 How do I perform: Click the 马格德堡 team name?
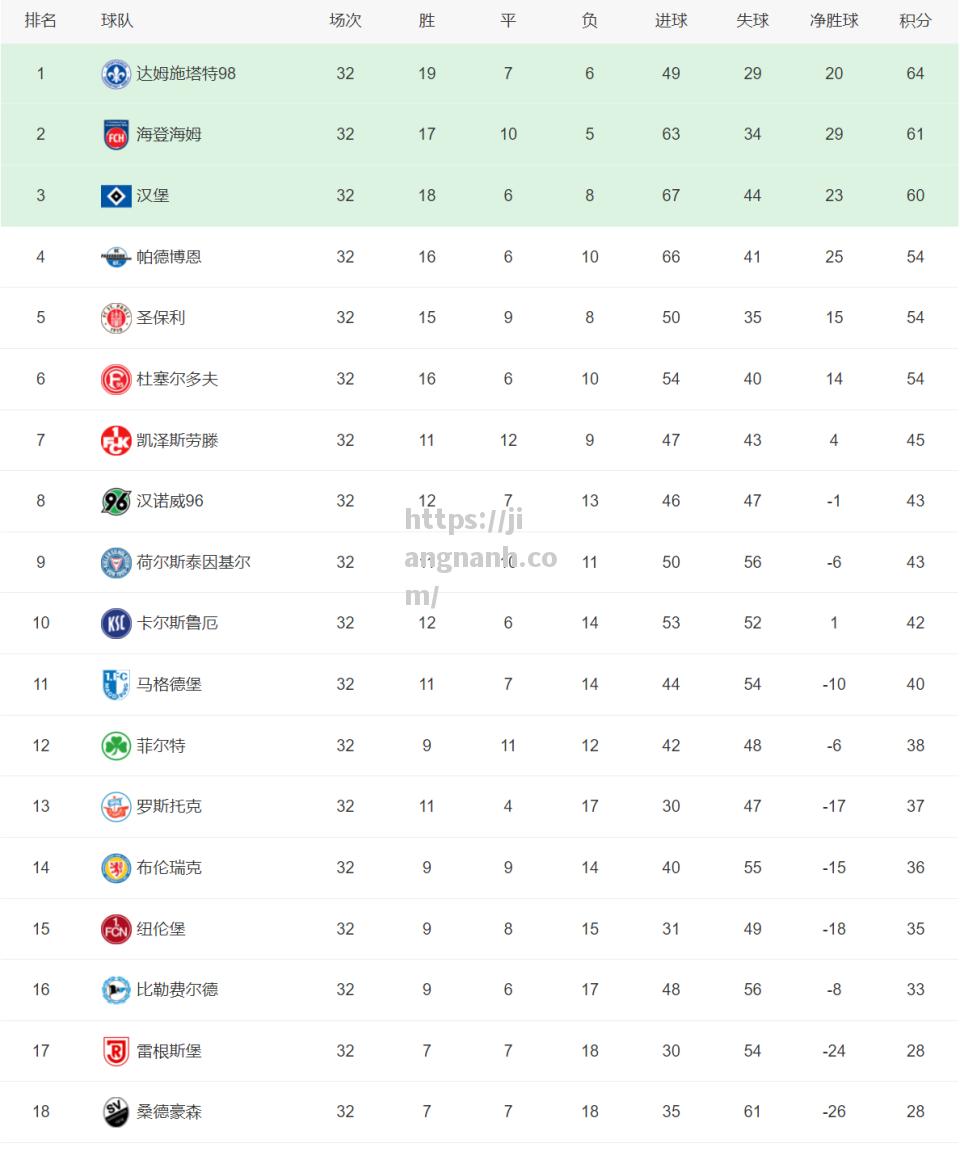[x=169, y=684]
